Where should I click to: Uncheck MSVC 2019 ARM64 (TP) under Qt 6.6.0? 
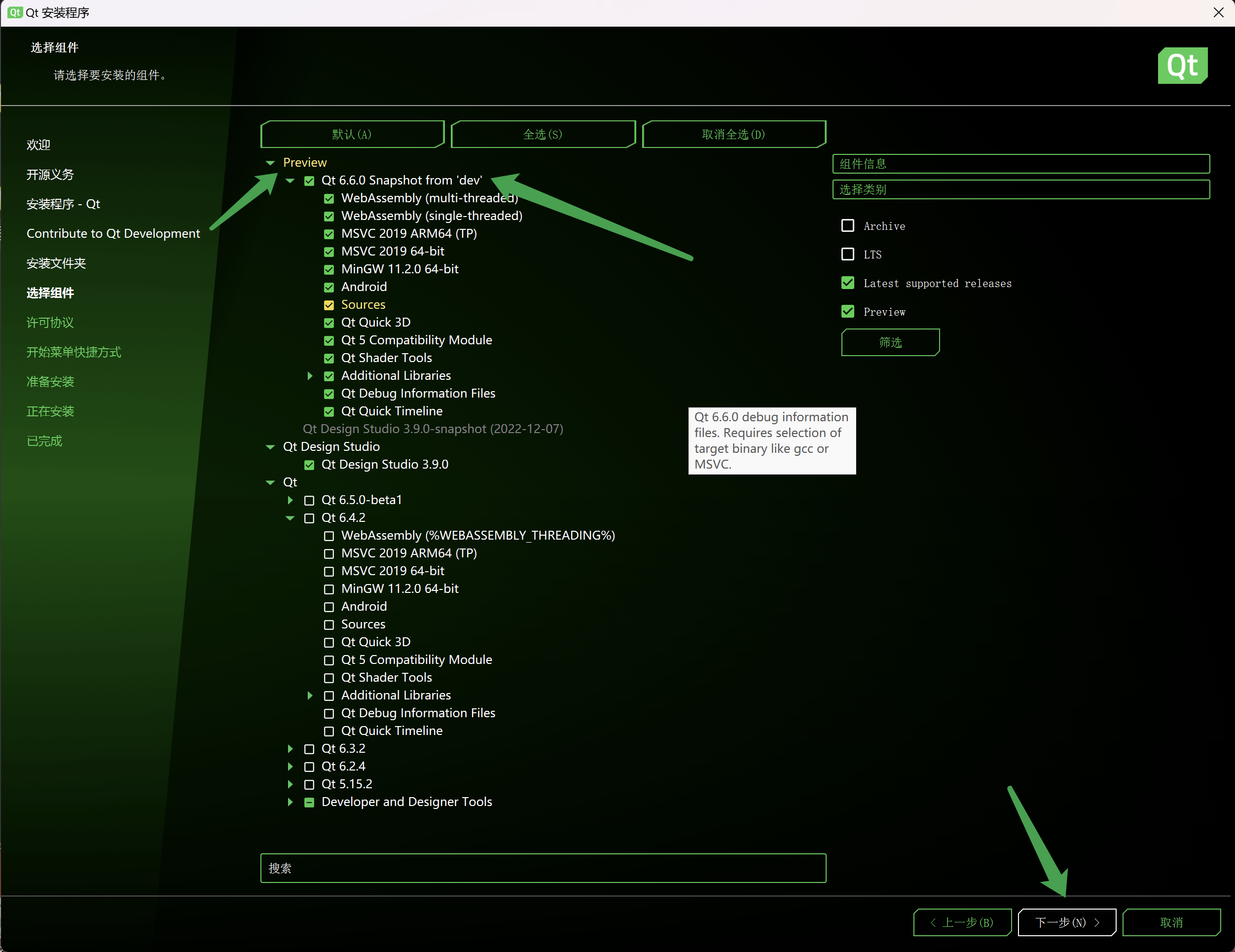coord(328,234)
